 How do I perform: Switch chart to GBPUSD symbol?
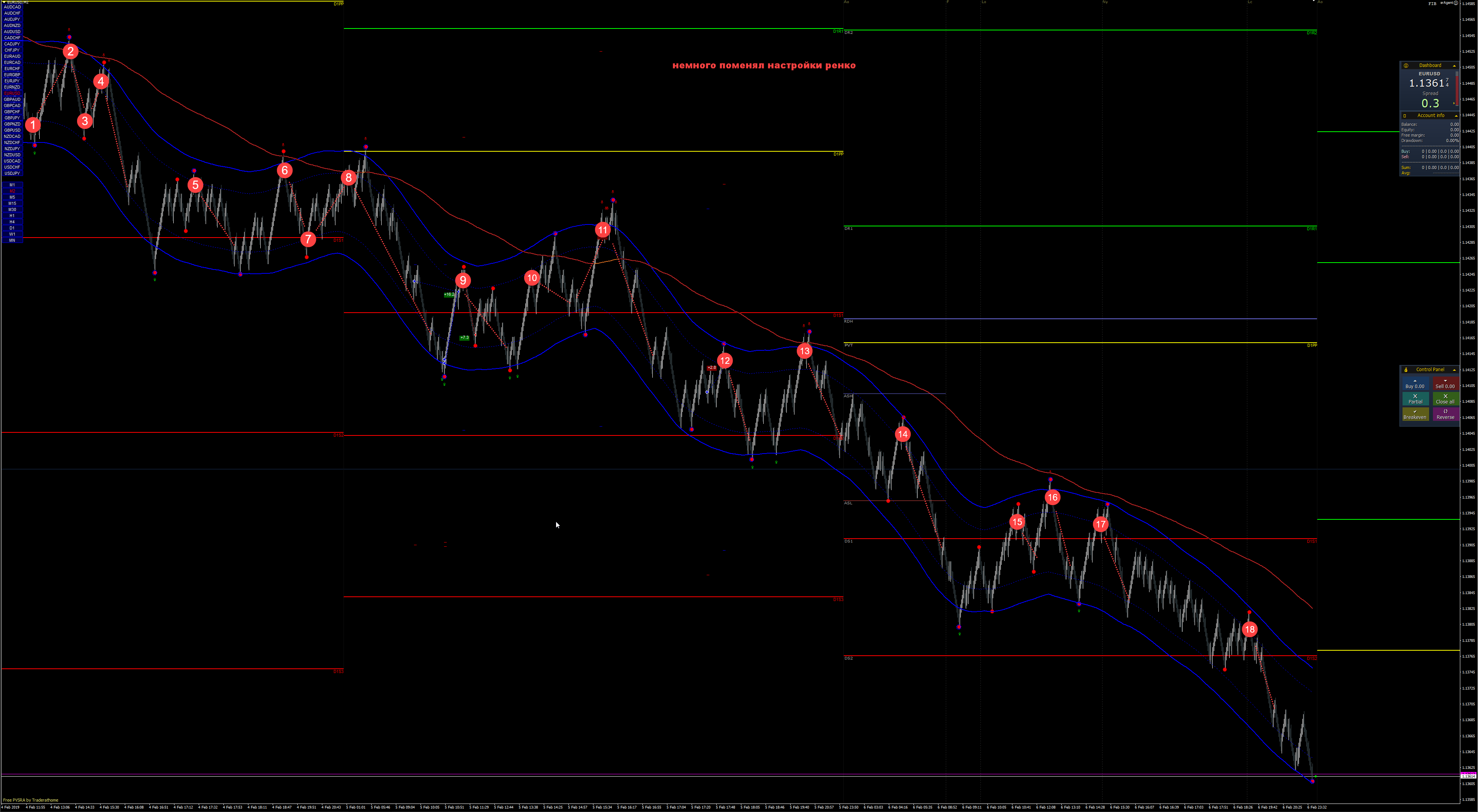tap(12, 130)
